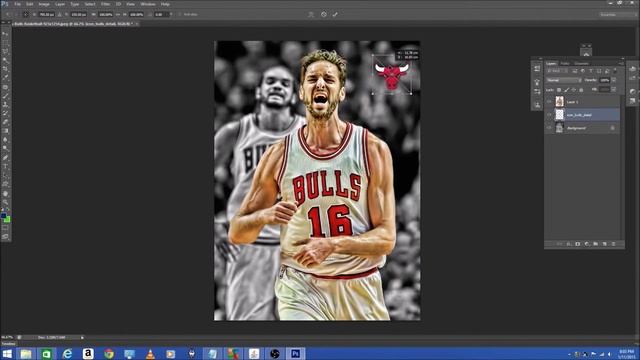
Task: Select the Spot Healing Brush tool
Action: [6, 87]
